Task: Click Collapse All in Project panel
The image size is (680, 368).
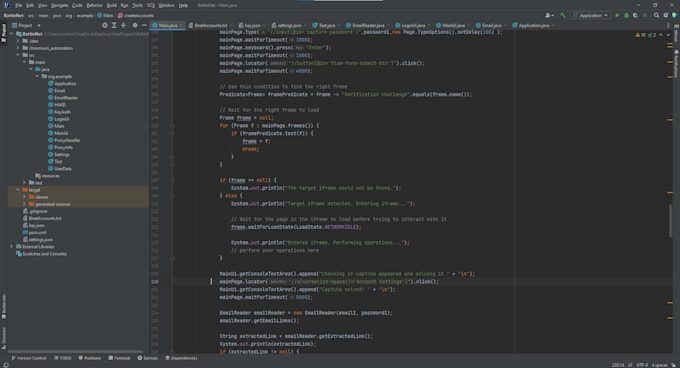Action: (x=124, y=26)
